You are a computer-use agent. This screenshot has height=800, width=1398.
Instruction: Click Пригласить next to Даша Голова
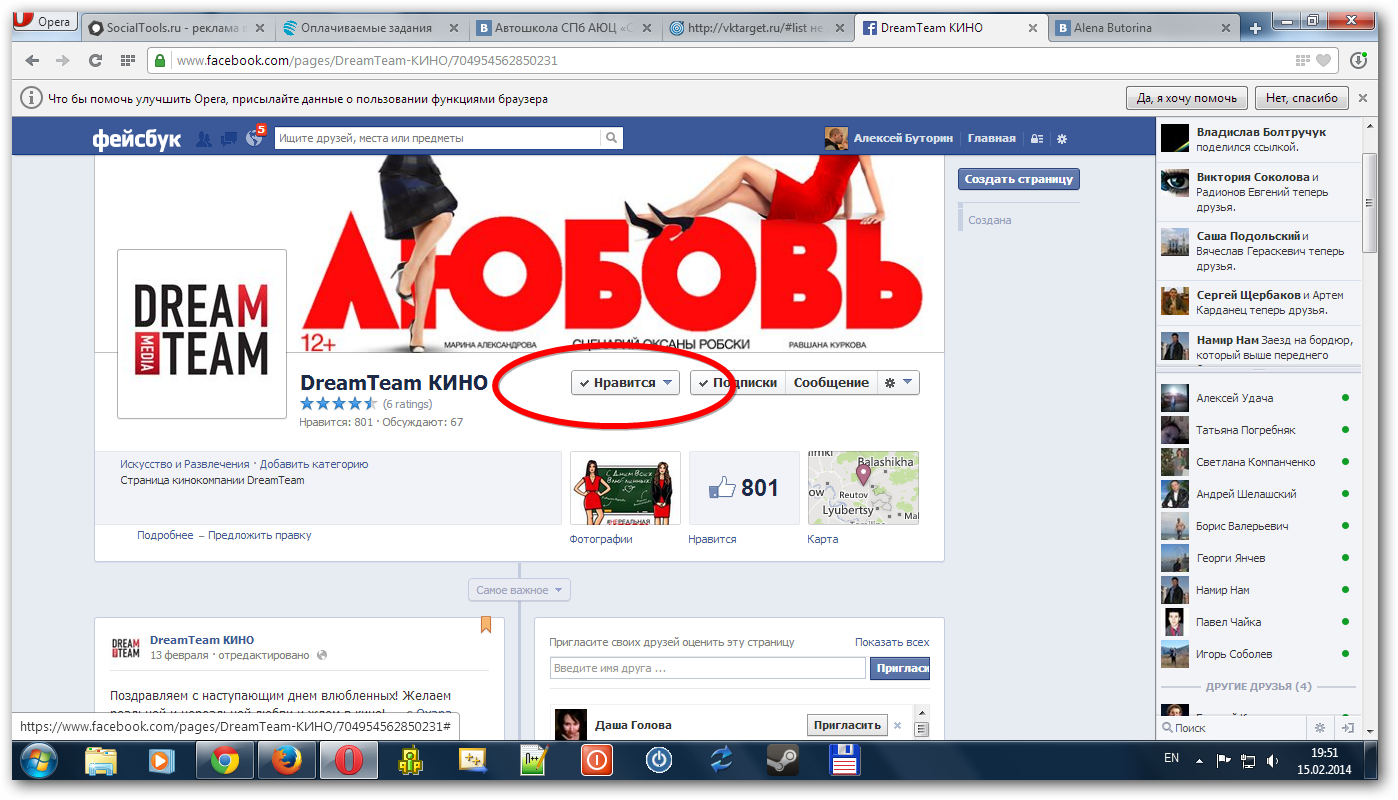(x=847, y=725)
